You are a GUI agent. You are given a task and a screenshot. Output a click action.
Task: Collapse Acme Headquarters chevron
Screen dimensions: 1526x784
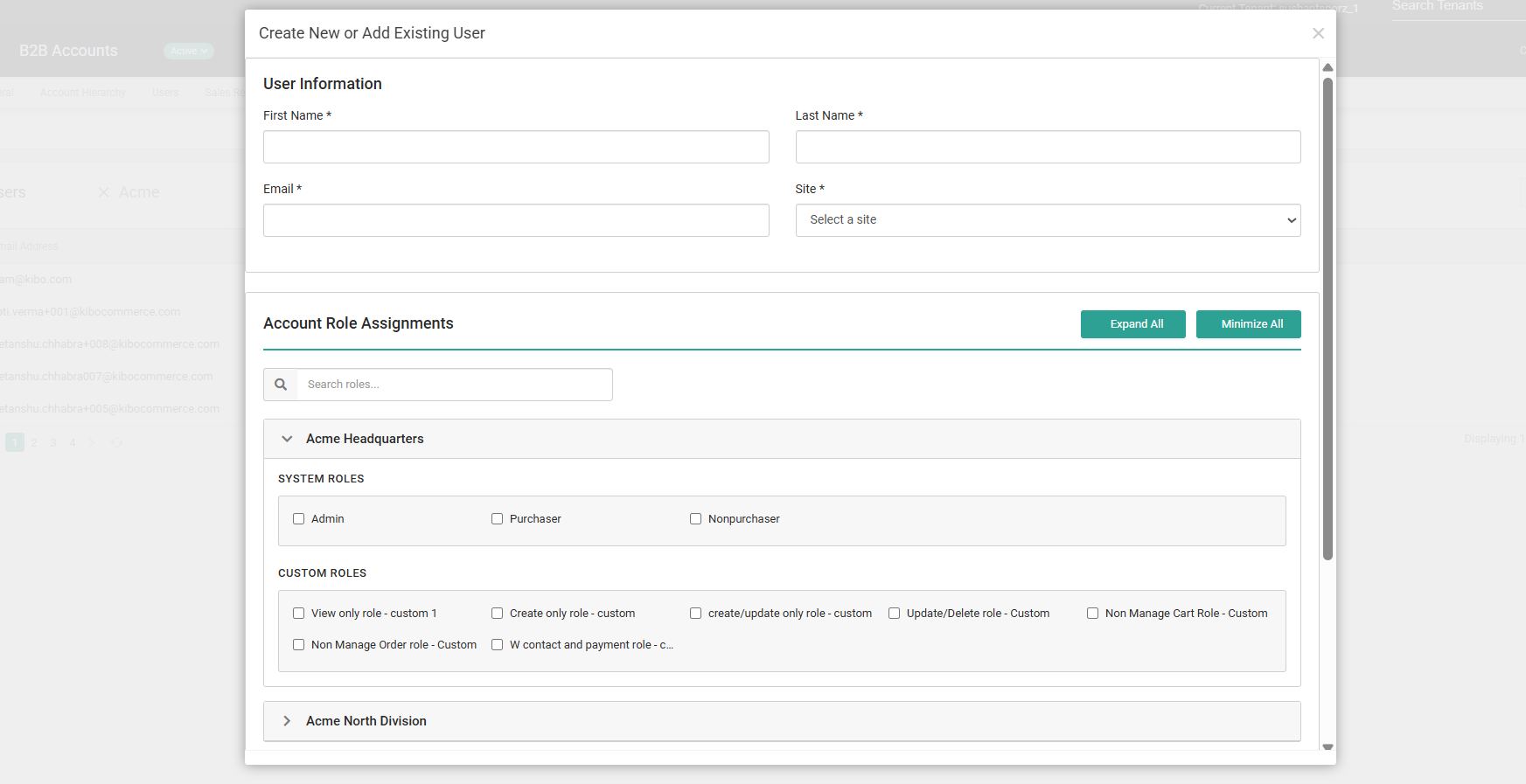[x=287, y=439]
